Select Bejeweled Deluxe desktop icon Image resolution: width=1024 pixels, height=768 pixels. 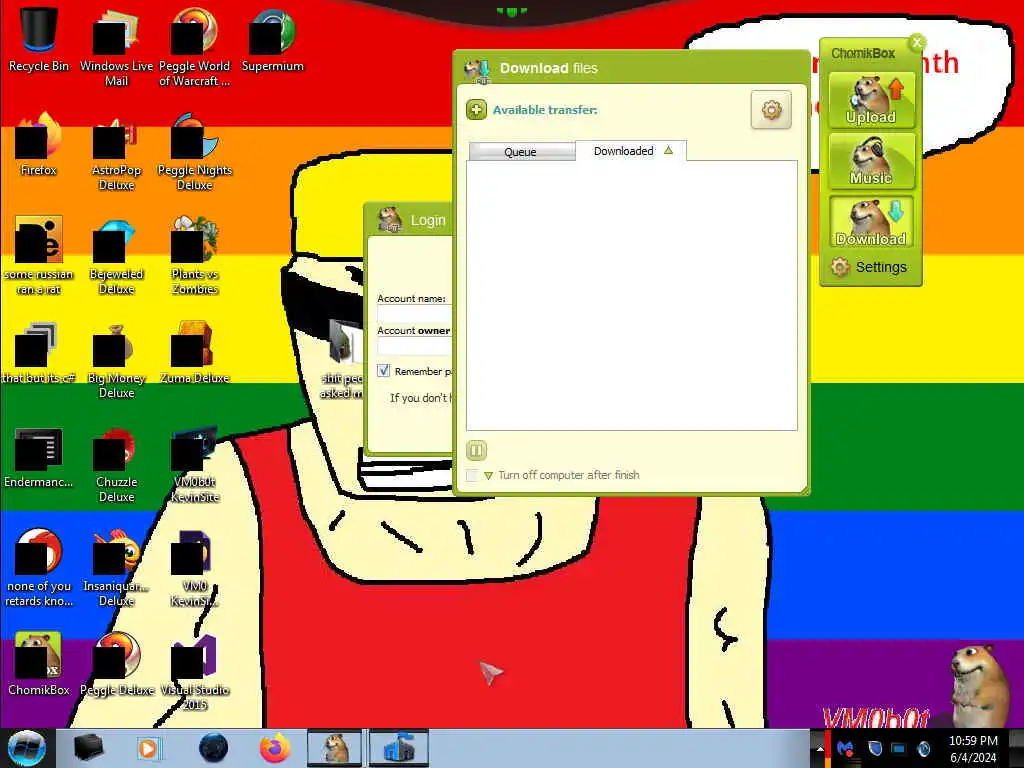116,256
